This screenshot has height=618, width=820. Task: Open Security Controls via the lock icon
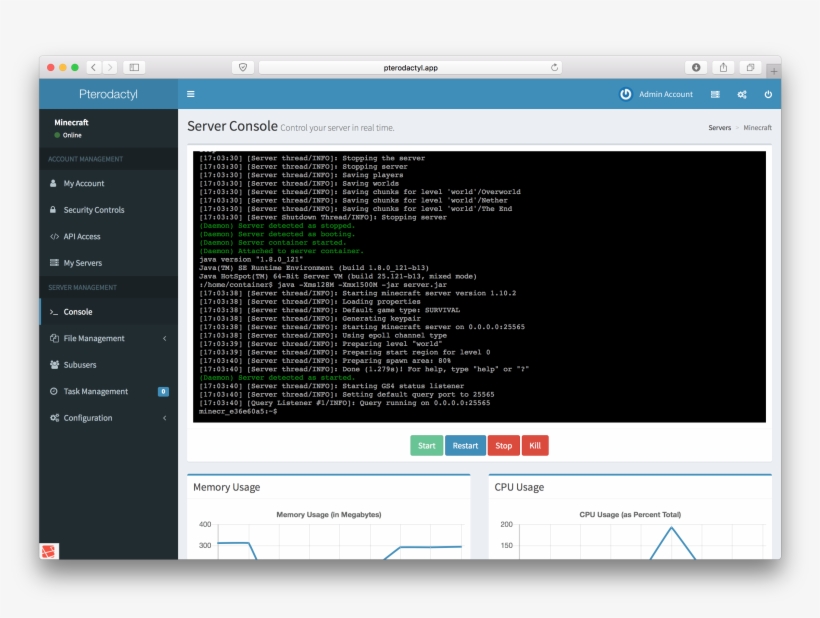pyautogui.click(x=54, y=210)
